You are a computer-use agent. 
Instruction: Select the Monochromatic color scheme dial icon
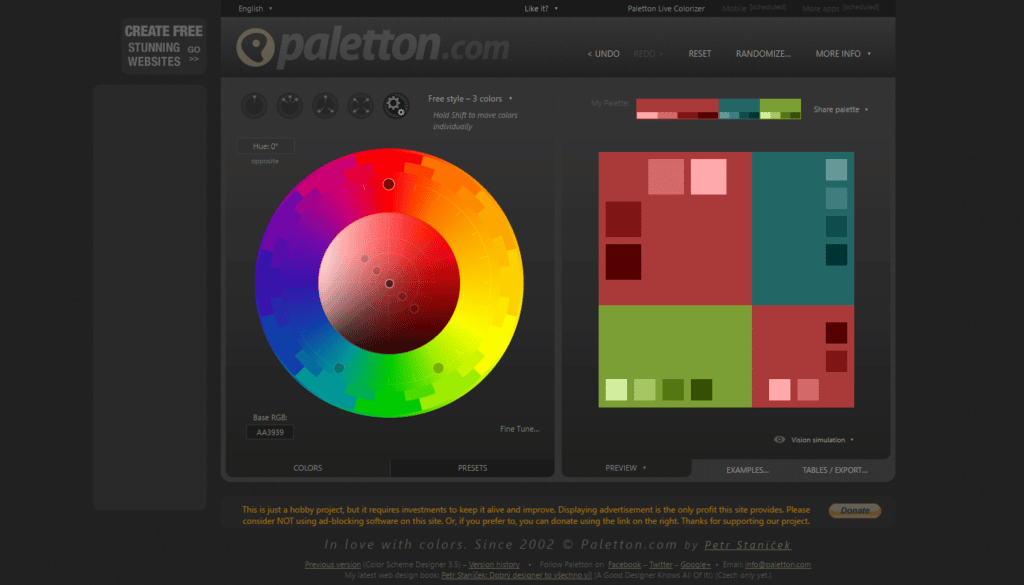[254, 105]
